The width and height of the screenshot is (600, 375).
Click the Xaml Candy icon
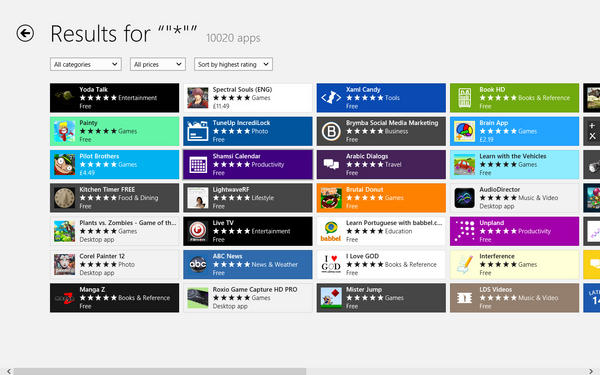[331, 98]
